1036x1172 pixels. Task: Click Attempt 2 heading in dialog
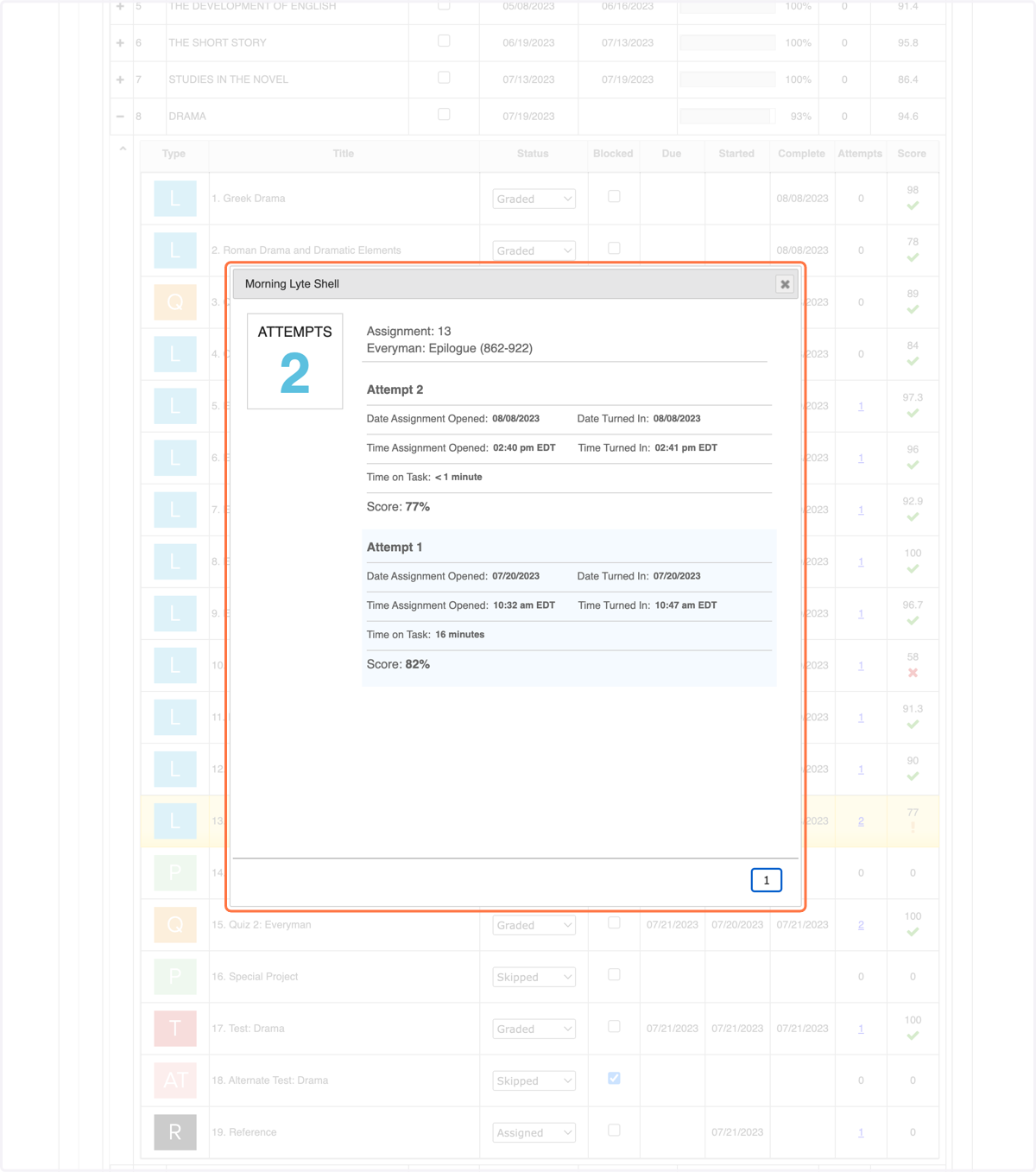395,390
